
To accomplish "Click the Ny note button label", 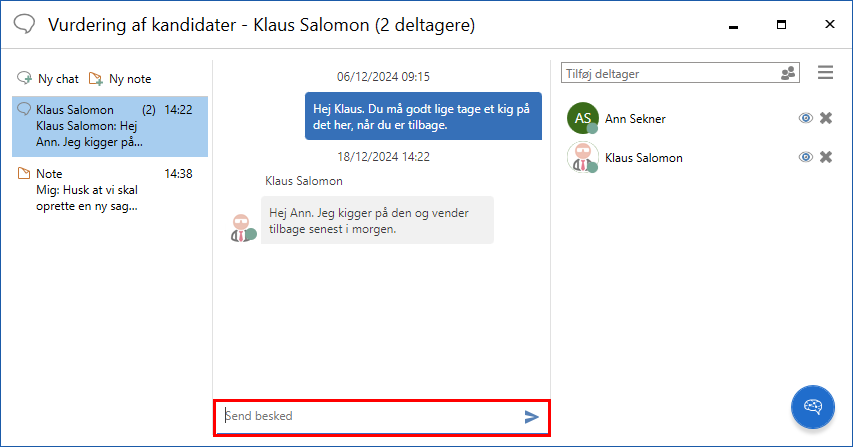I will pyautogui.click(x=130, y=78).
